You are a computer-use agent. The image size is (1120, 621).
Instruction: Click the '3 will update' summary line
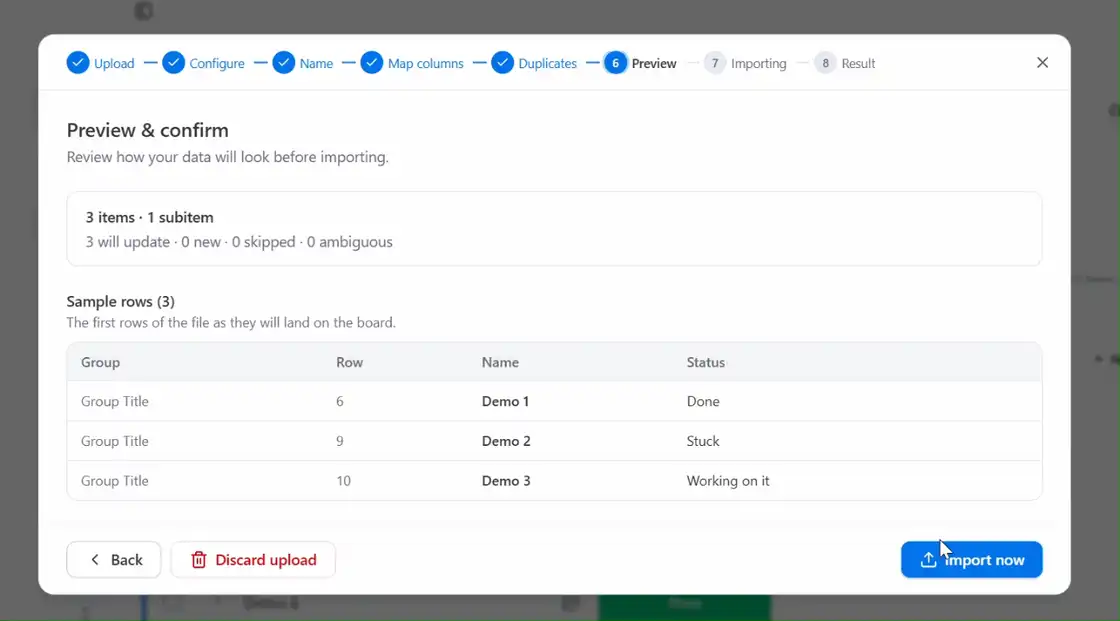click(x=239, y=242)
